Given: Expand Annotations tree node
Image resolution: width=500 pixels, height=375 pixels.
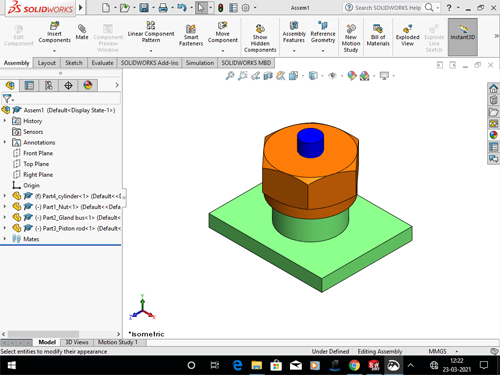Looking at the screenshot, I should (5, 142).
